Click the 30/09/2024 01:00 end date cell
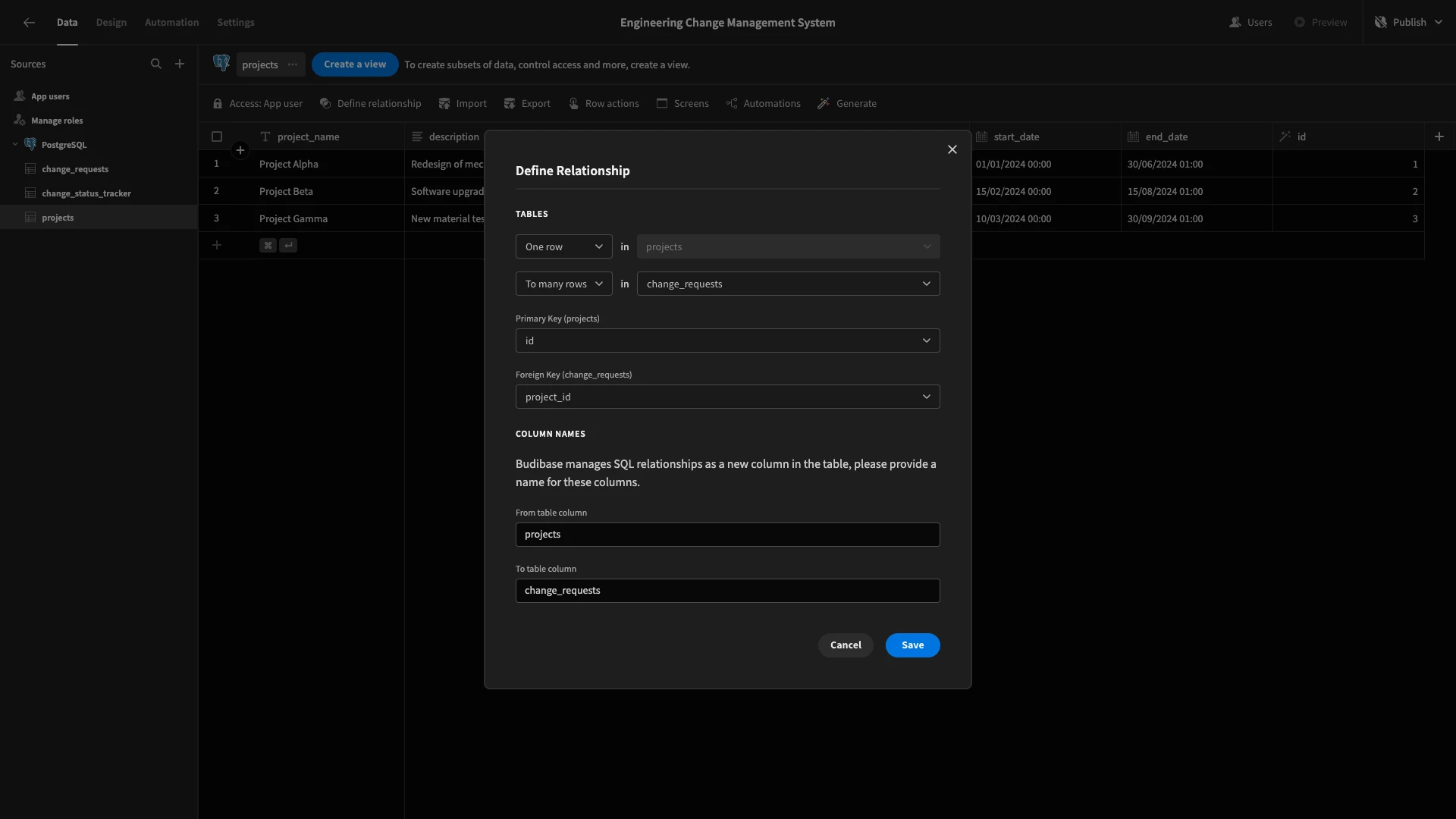This screenshot has height=819, width=1456. [1197, 218]
